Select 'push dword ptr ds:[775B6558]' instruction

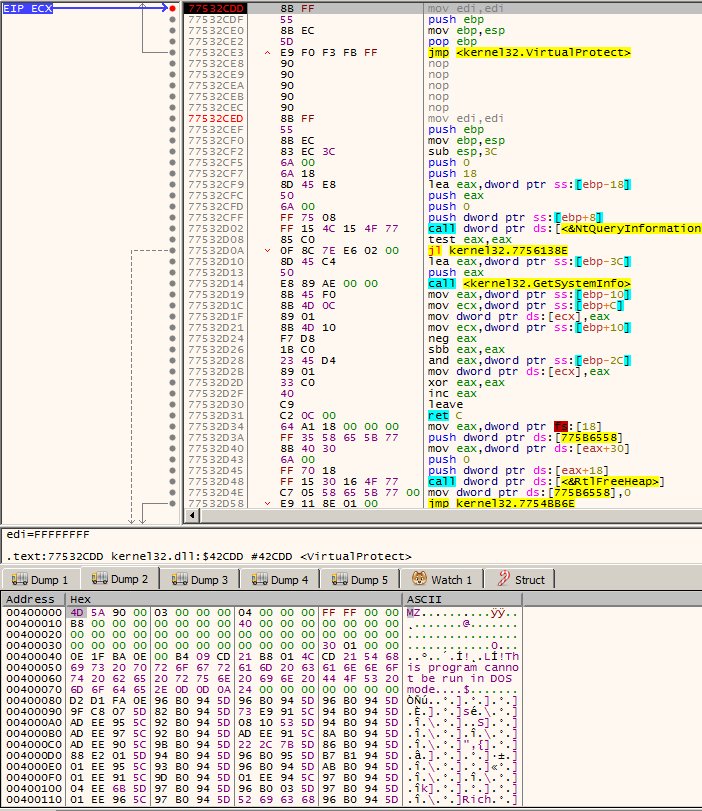pos(525,438)
